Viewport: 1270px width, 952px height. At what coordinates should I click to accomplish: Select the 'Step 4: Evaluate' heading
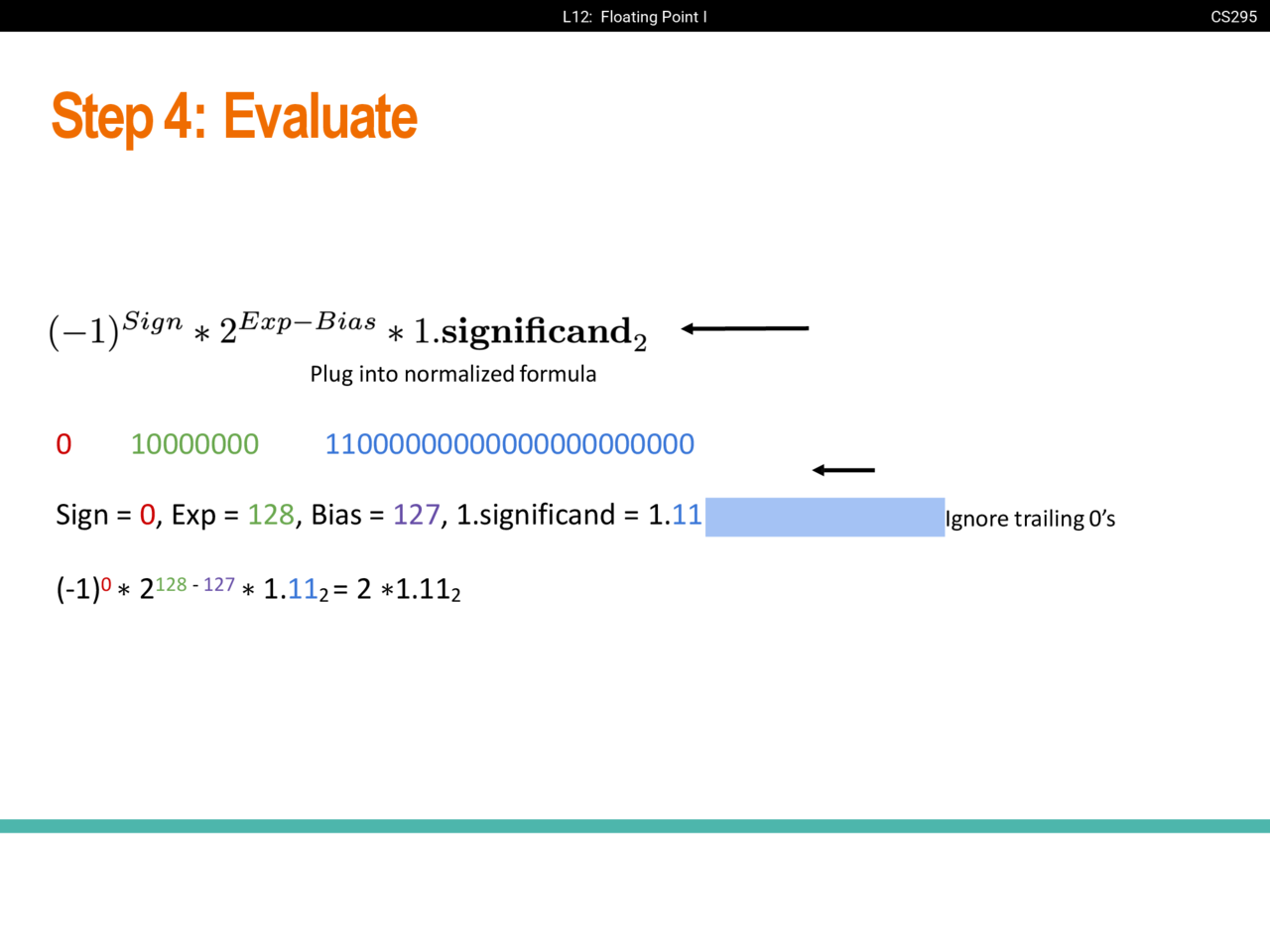[234, 117]
